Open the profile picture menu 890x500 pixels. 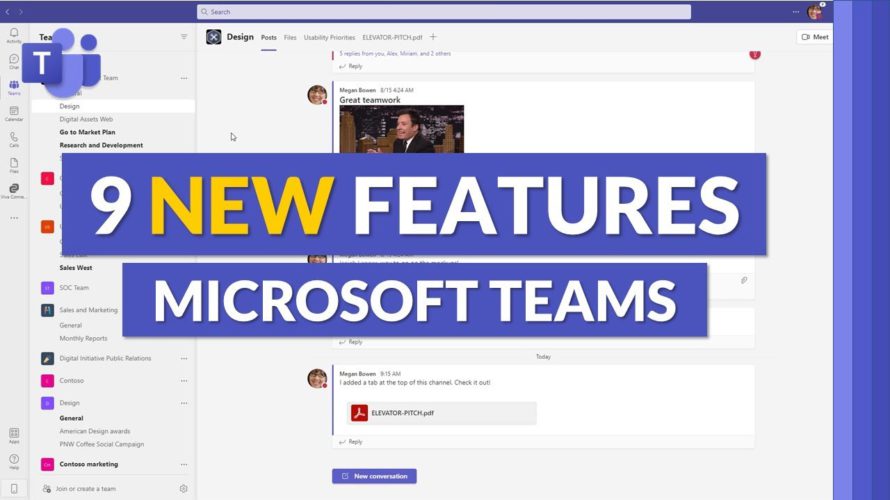[815, 12]
